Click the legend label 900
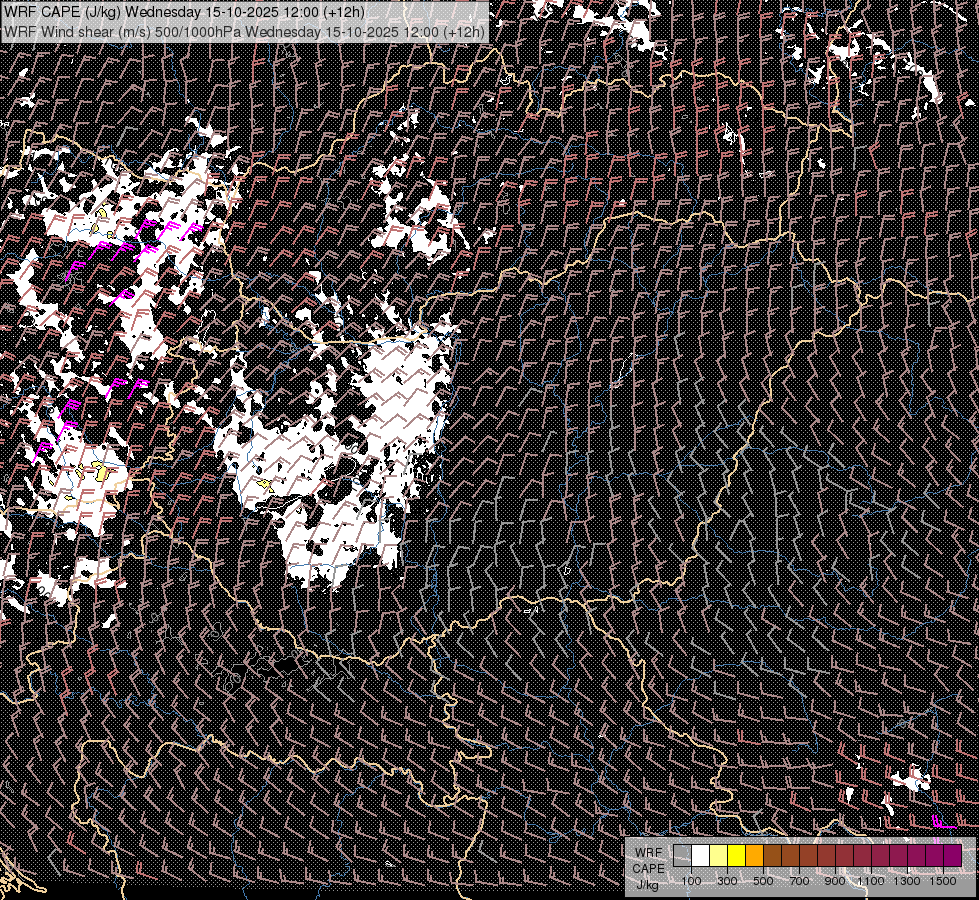979x900 pixels. coord(835,881)
